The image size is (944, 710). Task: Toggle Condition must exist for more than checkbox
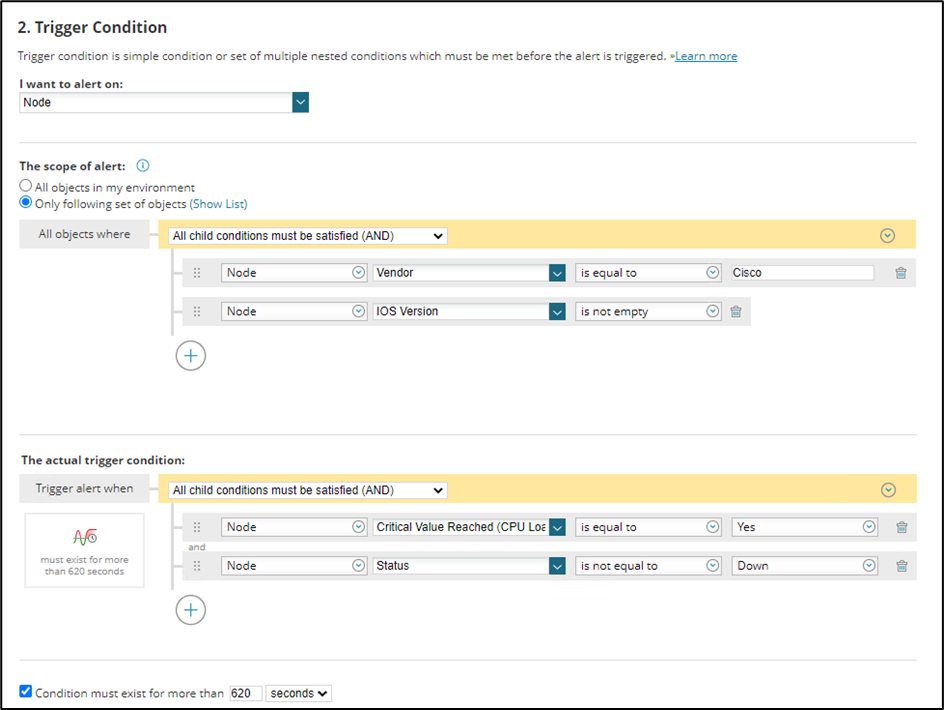coord(26,692)
